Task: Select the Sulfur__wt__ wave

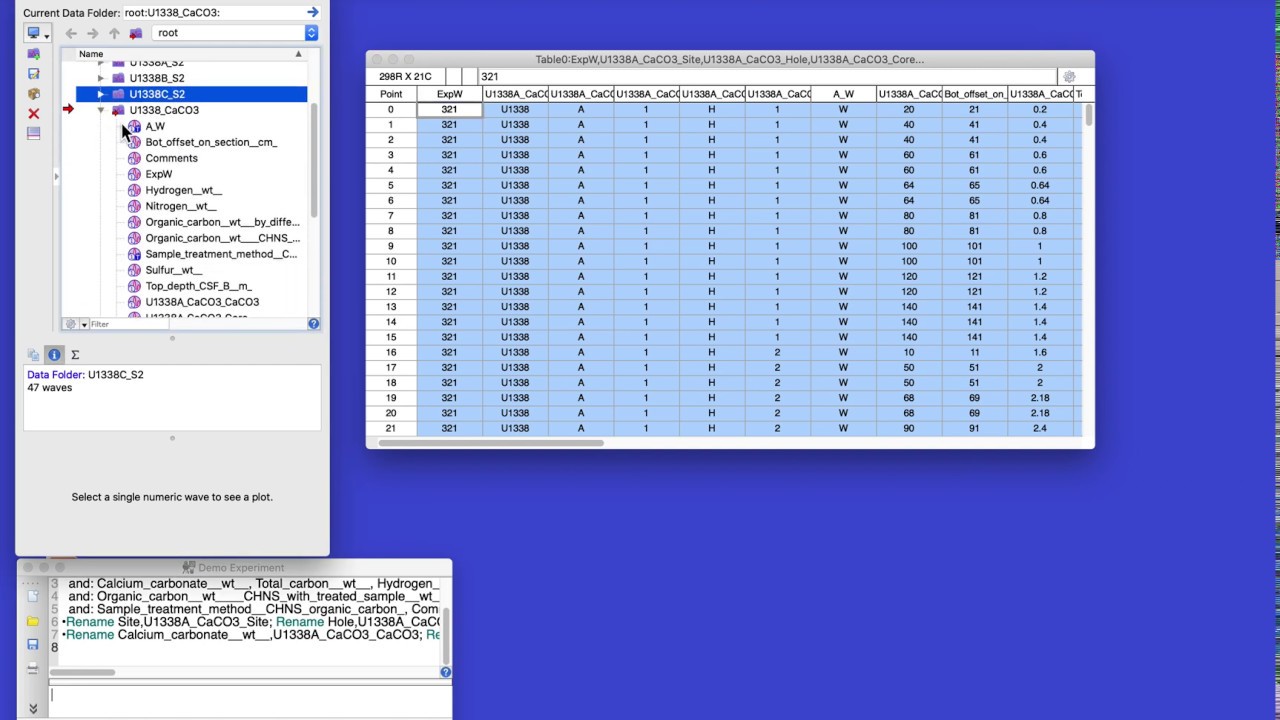Action: [174, 270]
